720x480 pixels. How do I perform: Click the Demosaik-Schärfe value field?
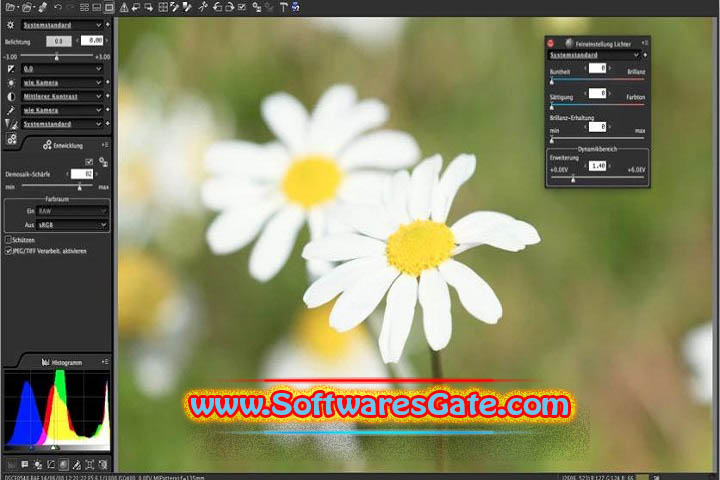82,174
